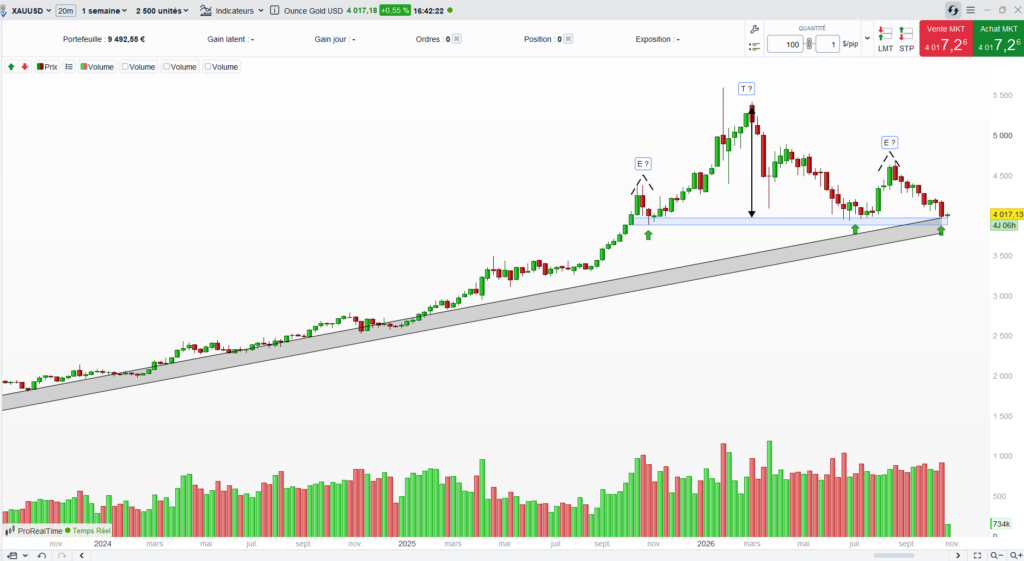Viewport: 1024px width, 561px height.
Task: Click the left 'E ?' annotation label
Action: 643,164
